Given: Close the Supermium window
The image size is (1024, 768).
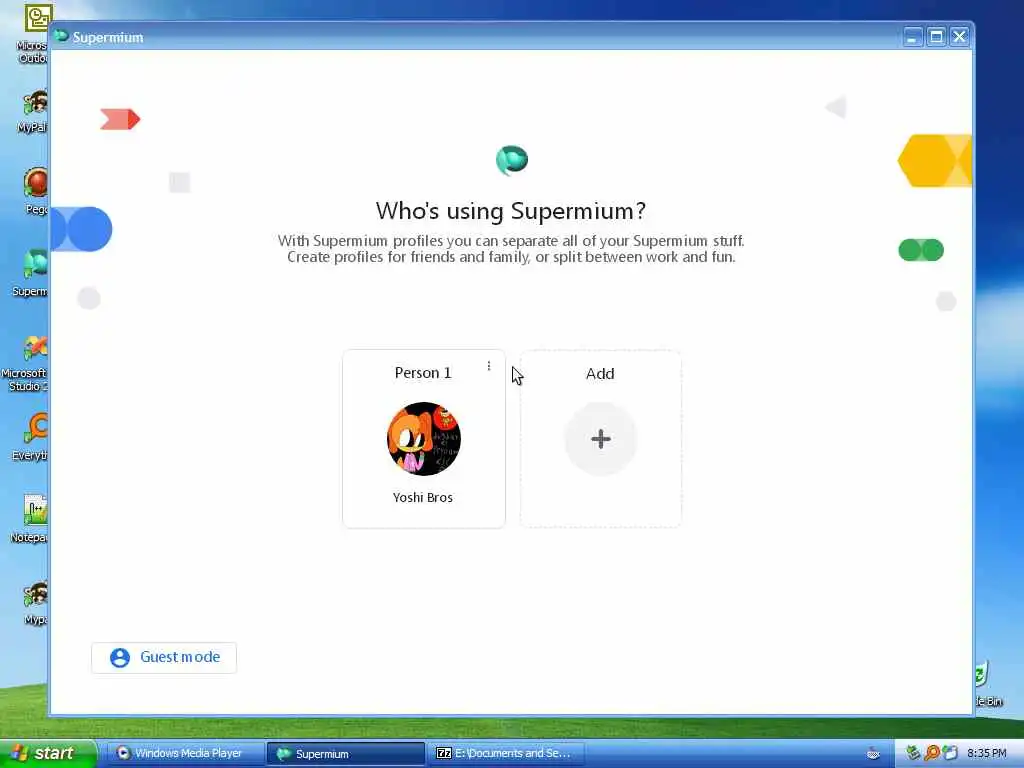Looking at the screenshot, I should click(959, 37).
